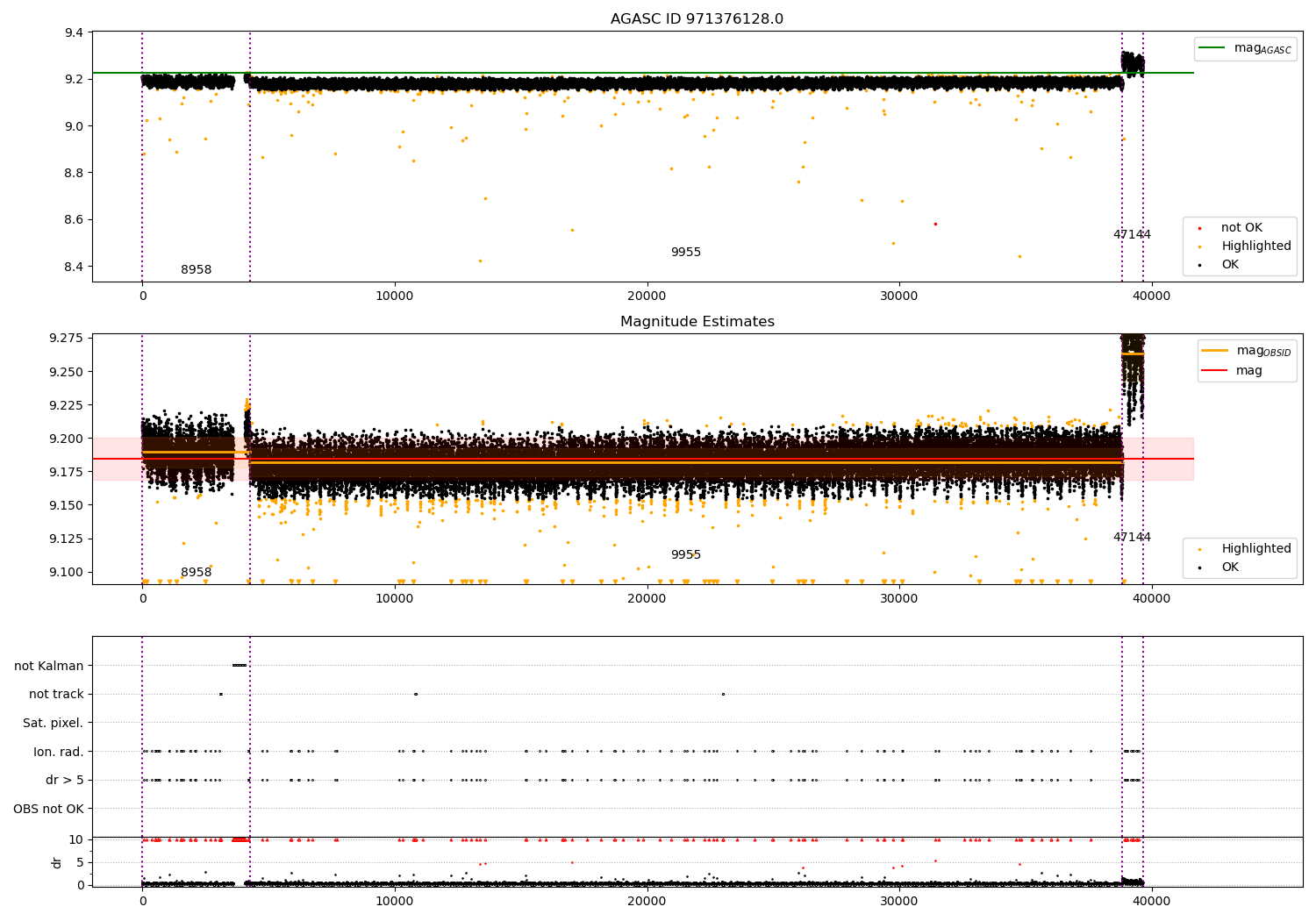Click the 9.125 y-axis tick label
The image size is (1316, 921).
(x=67, y=539)
